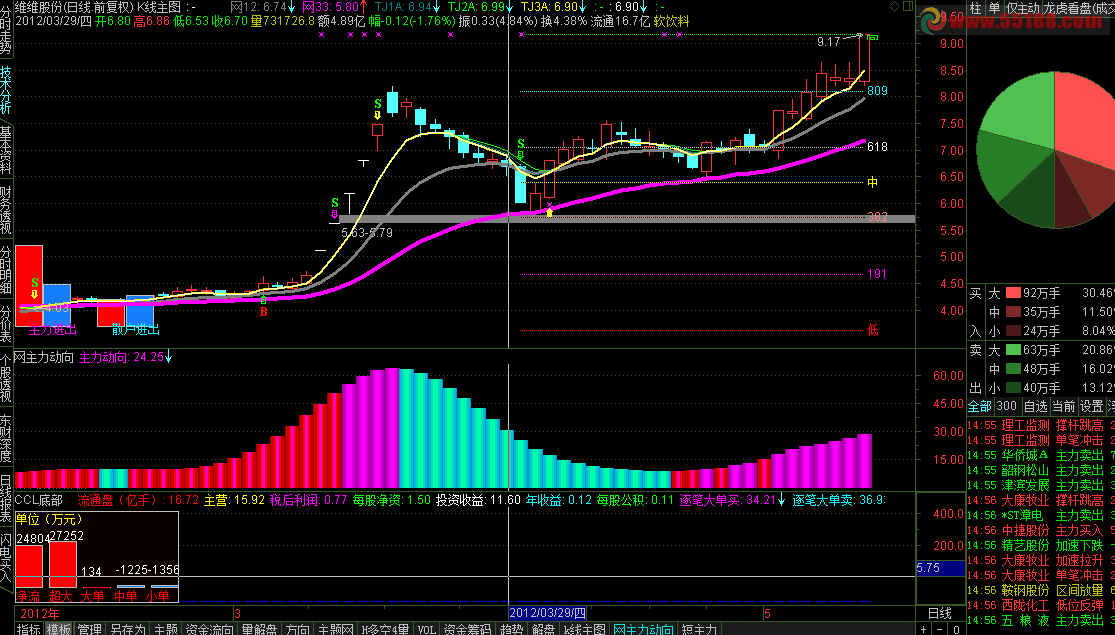The image size is (1115, 635).
Task: Select the 网主力动向 bottom tab
Action: [643, 629]
